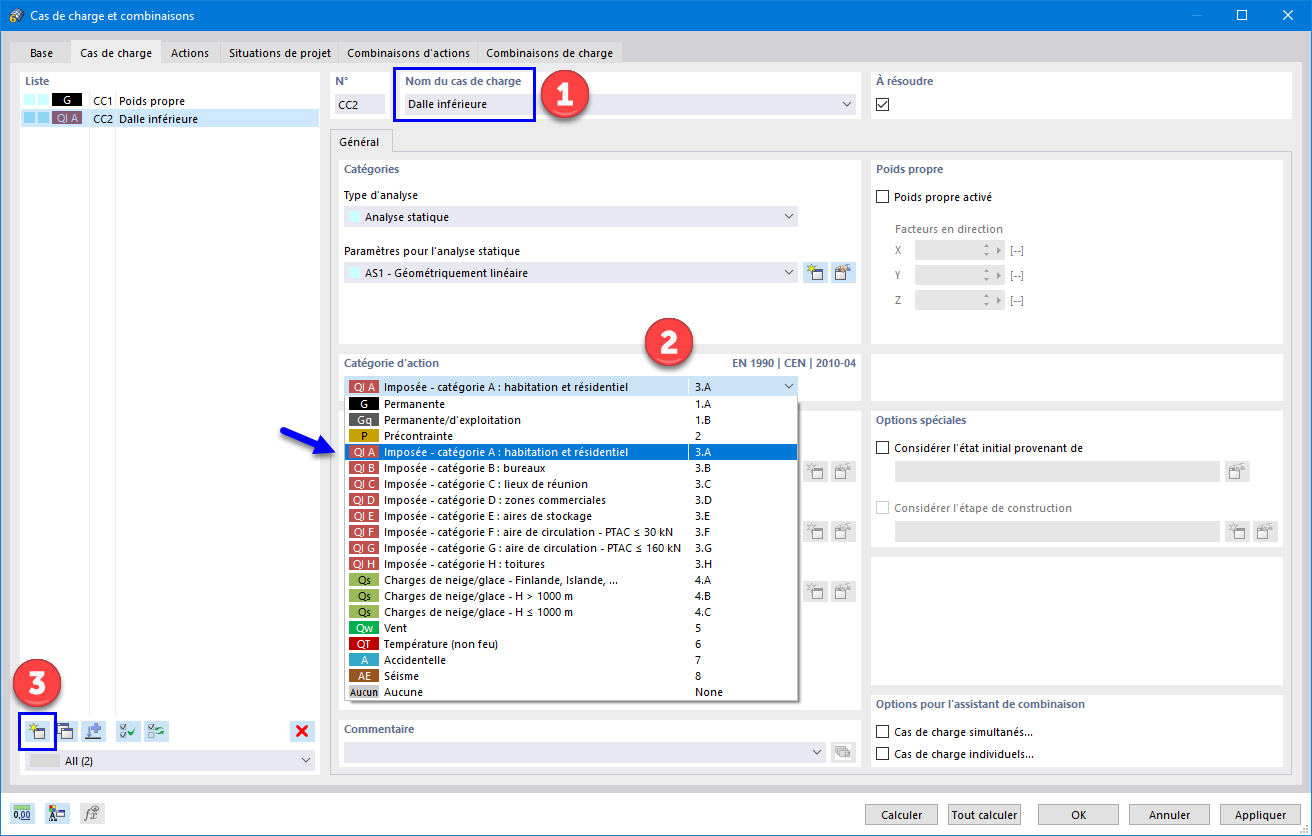Click the fx formula icon
1312x836 pixels.
pos(93,814)
